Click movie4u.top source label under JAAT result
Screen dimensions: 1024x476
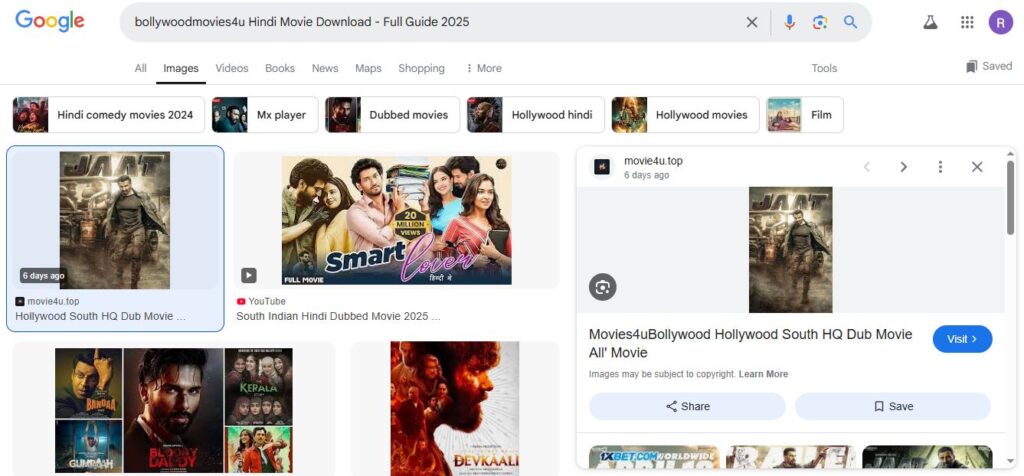point(53,302)
